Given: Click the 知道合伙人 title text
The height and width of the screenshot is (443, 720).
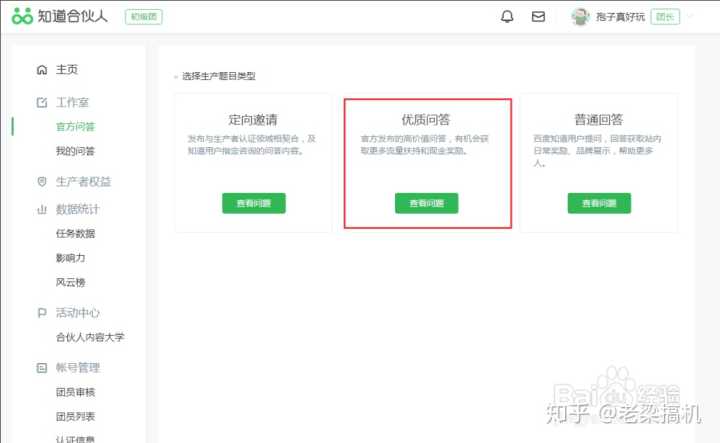Looking at the screenshot, I should click(73, 17).
